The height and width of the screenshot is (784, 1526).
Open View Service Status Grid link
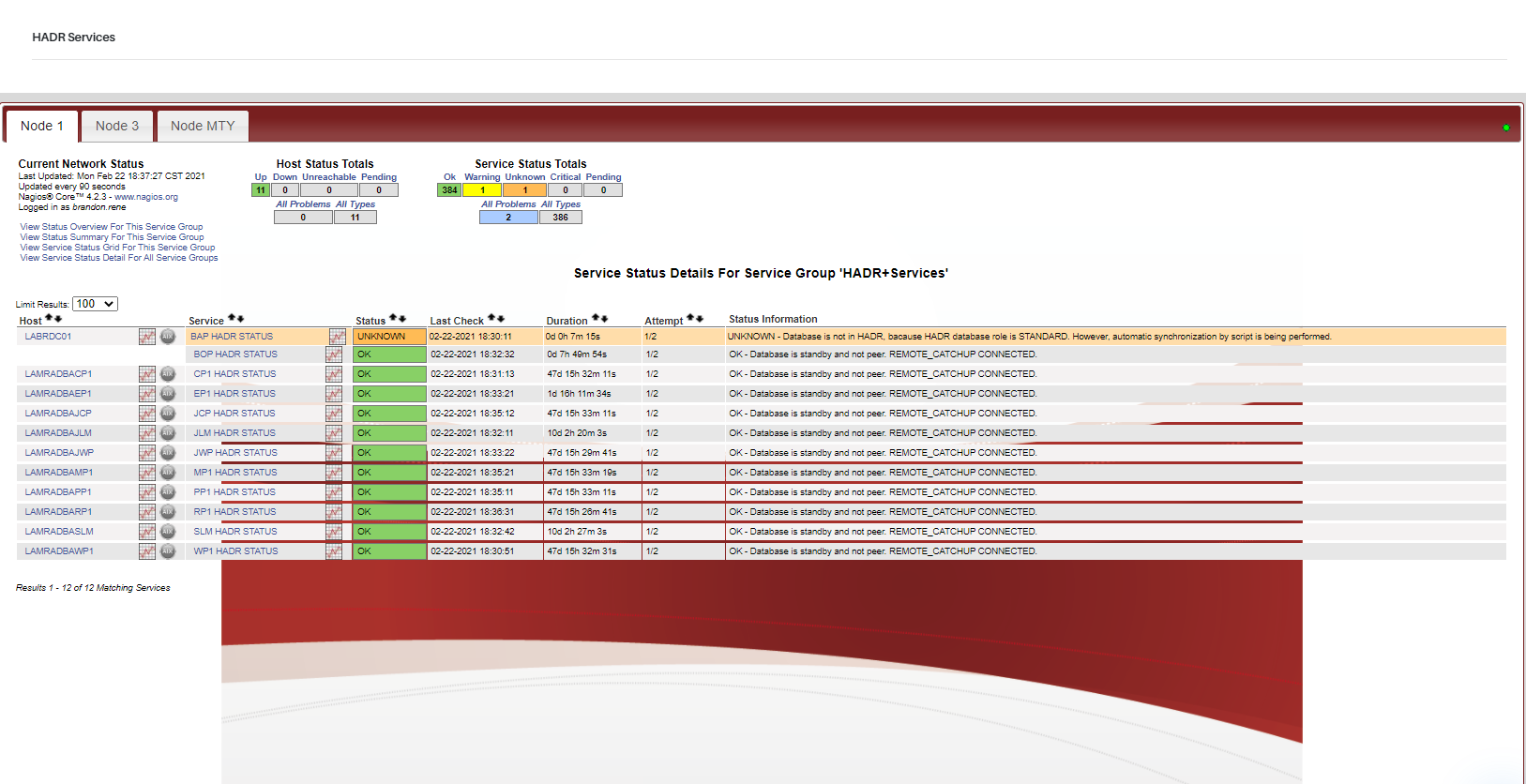[117, 248]
